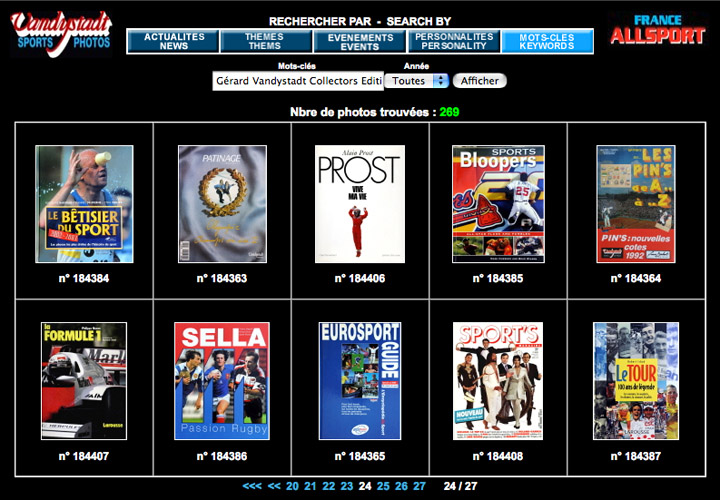Open the Patinage book cover thumbnail
720x500 pixels.
tap(222, 204)
